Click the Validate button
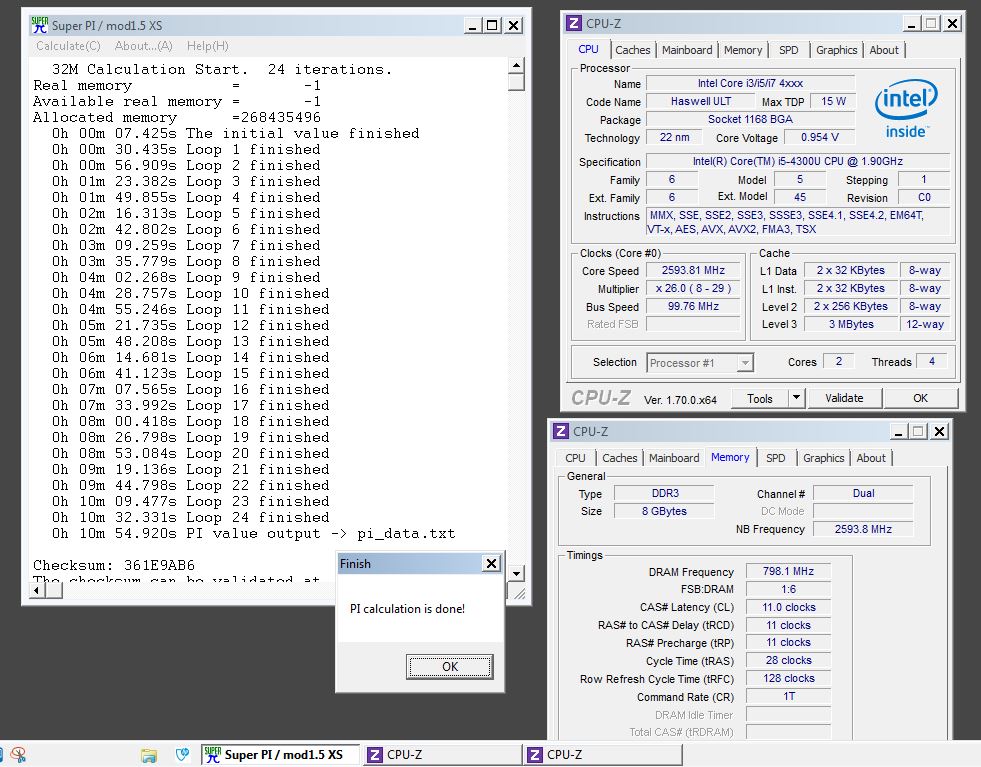981x767 pixels. pos(844,398)
